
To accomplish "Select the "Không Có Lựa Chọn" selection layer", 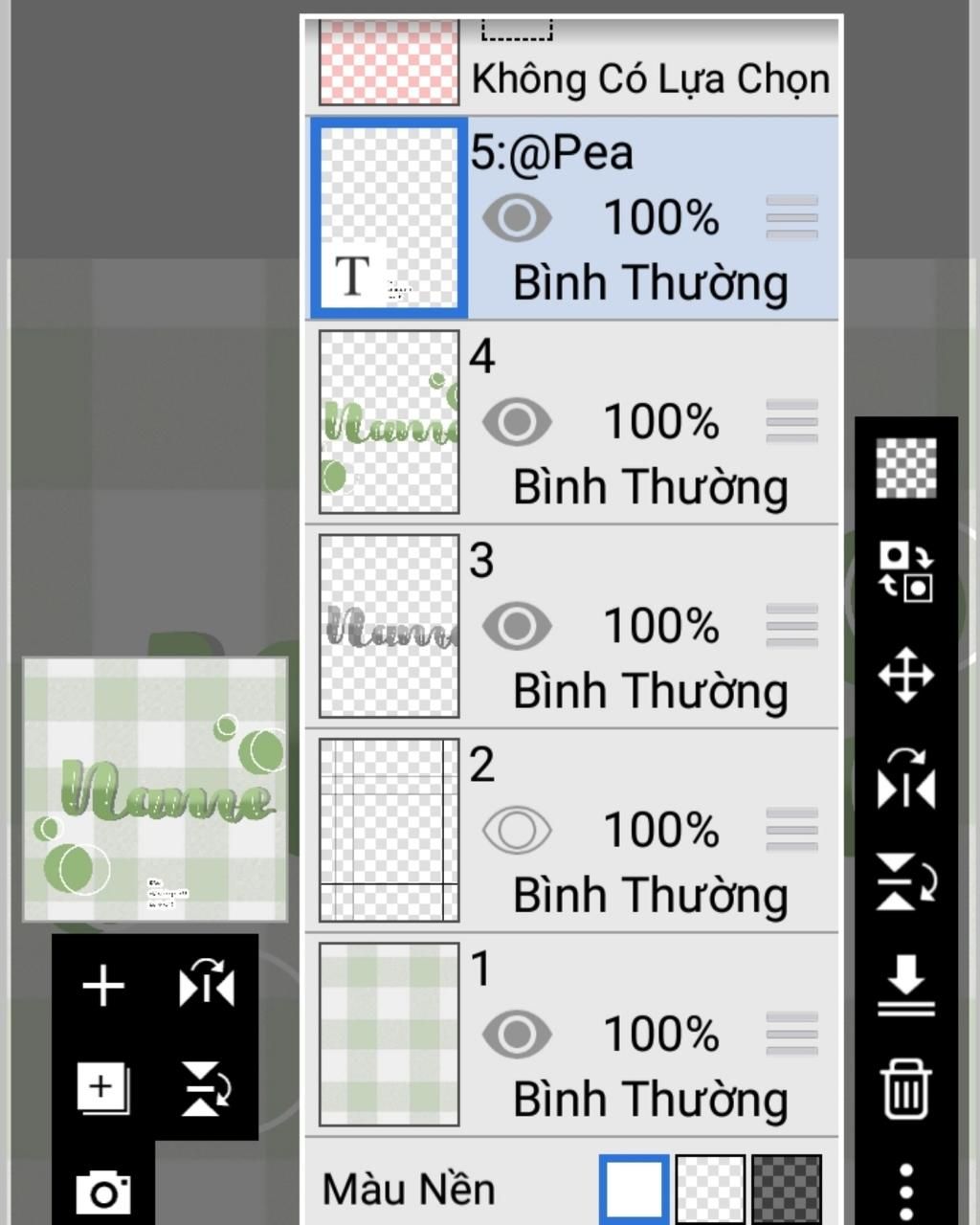I will [574, 67].
